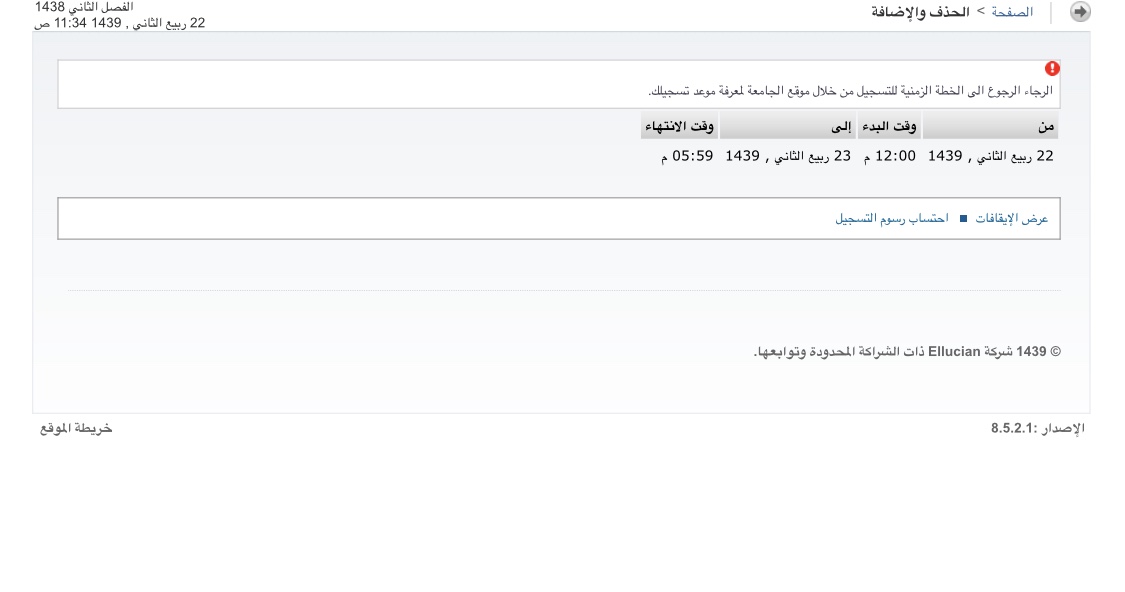
Task: Click the 23 ربيع الثاني end date cell
Action: pyautogui.click(x=788, y=156)
